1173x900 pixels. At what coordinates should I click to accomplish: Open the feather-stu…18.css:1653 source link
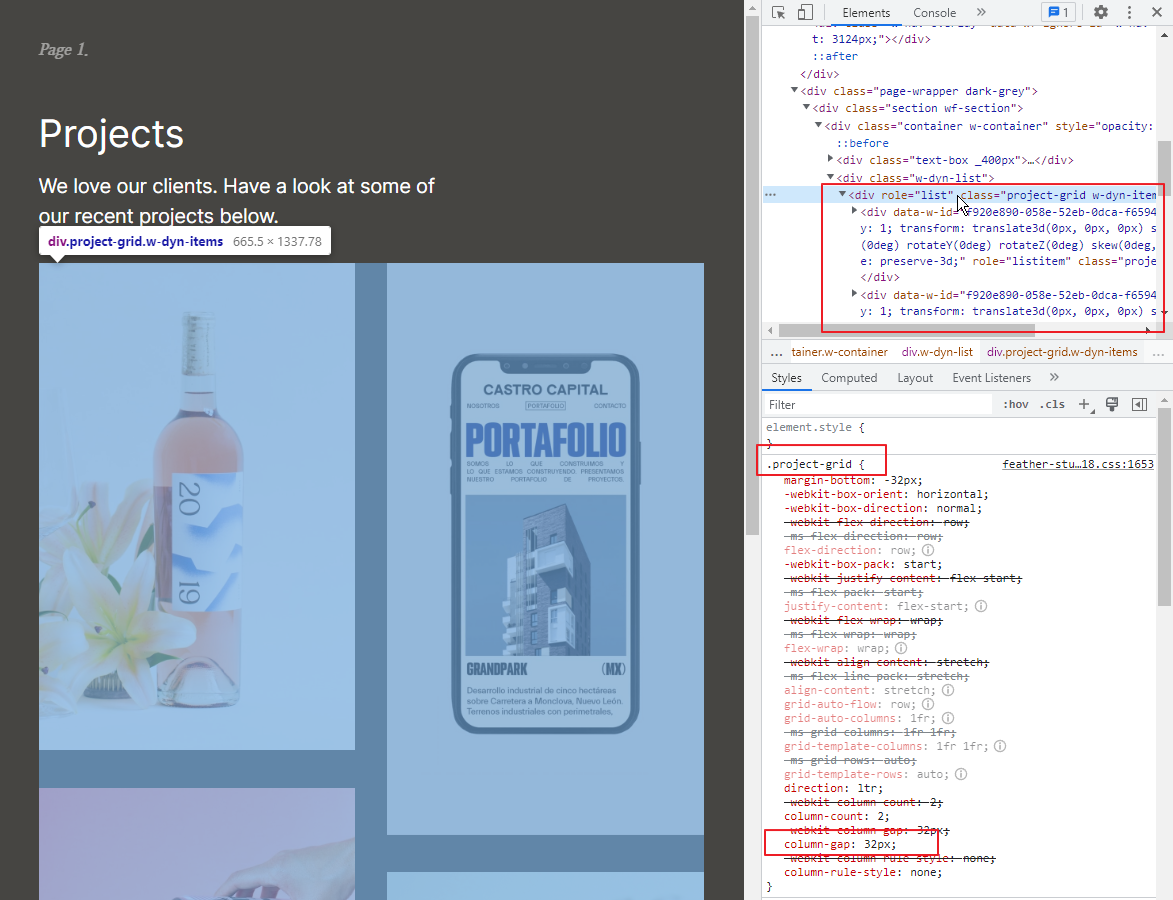coord(1078,465)
